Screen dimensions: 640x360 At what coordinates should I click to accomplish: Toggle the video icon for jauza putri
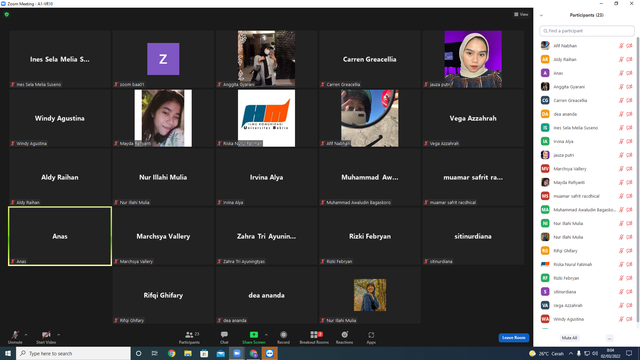(629, 155)
